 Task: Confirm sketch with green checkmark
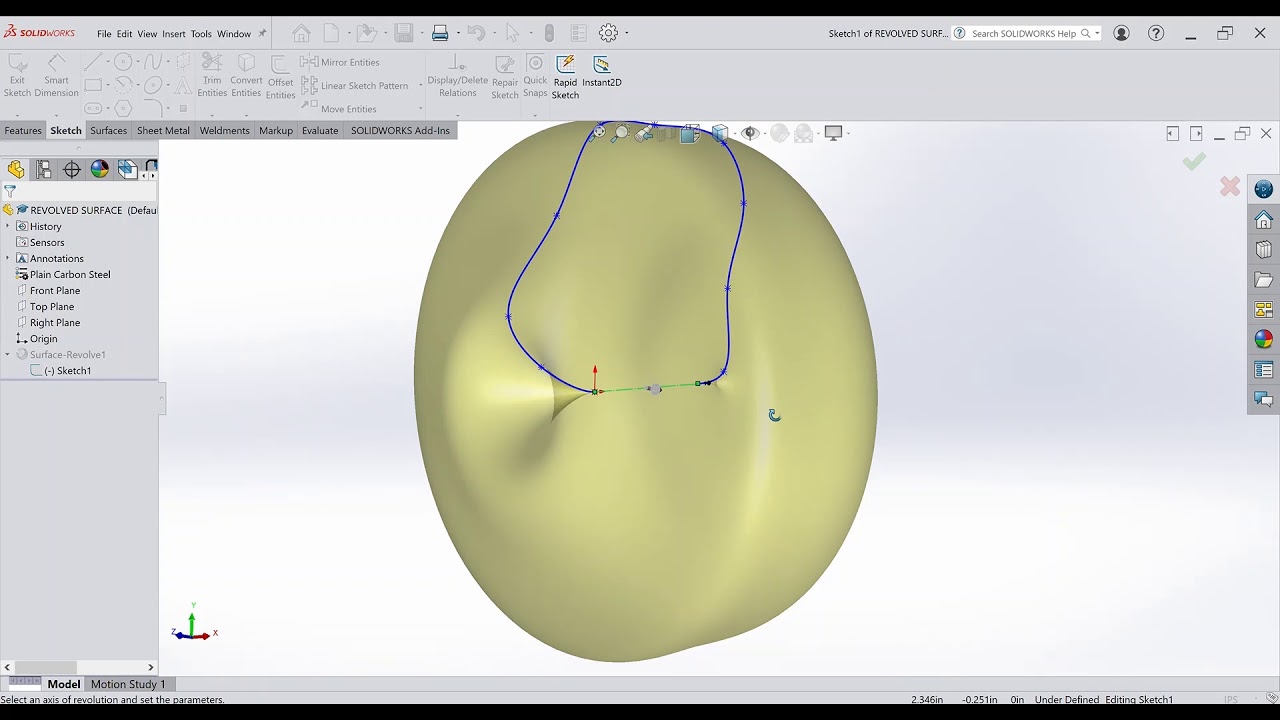click(1194, 161)
